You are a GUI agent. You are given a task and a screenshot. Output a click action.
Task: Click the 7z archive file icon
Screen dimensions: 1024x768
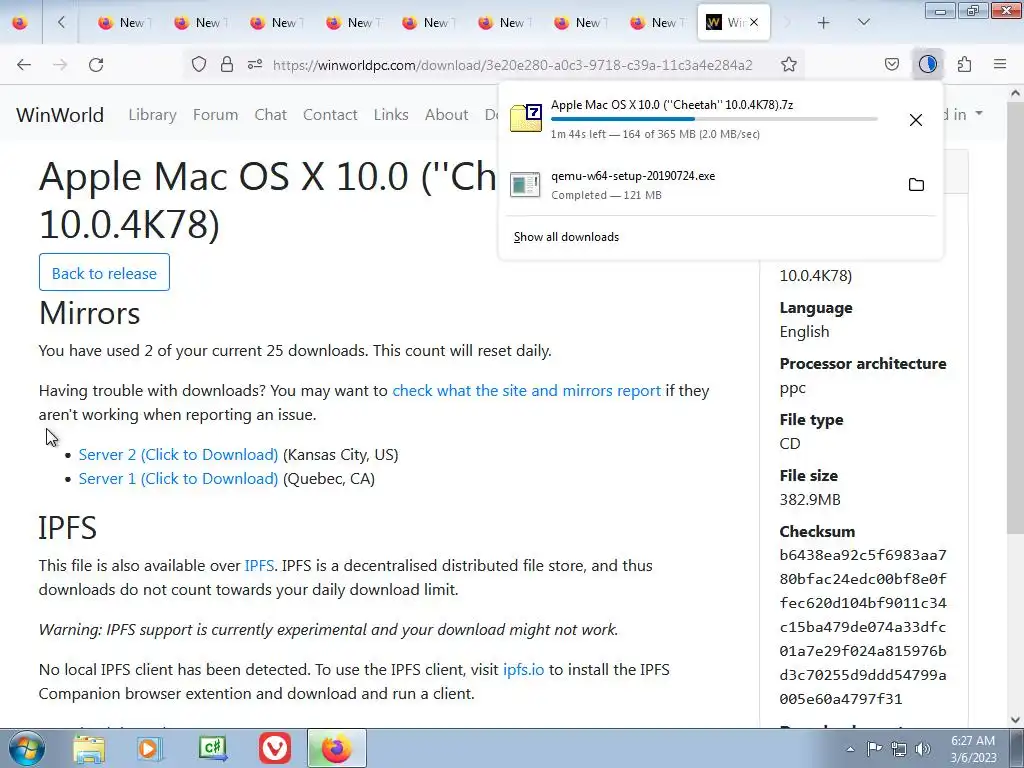click(526, 118)
